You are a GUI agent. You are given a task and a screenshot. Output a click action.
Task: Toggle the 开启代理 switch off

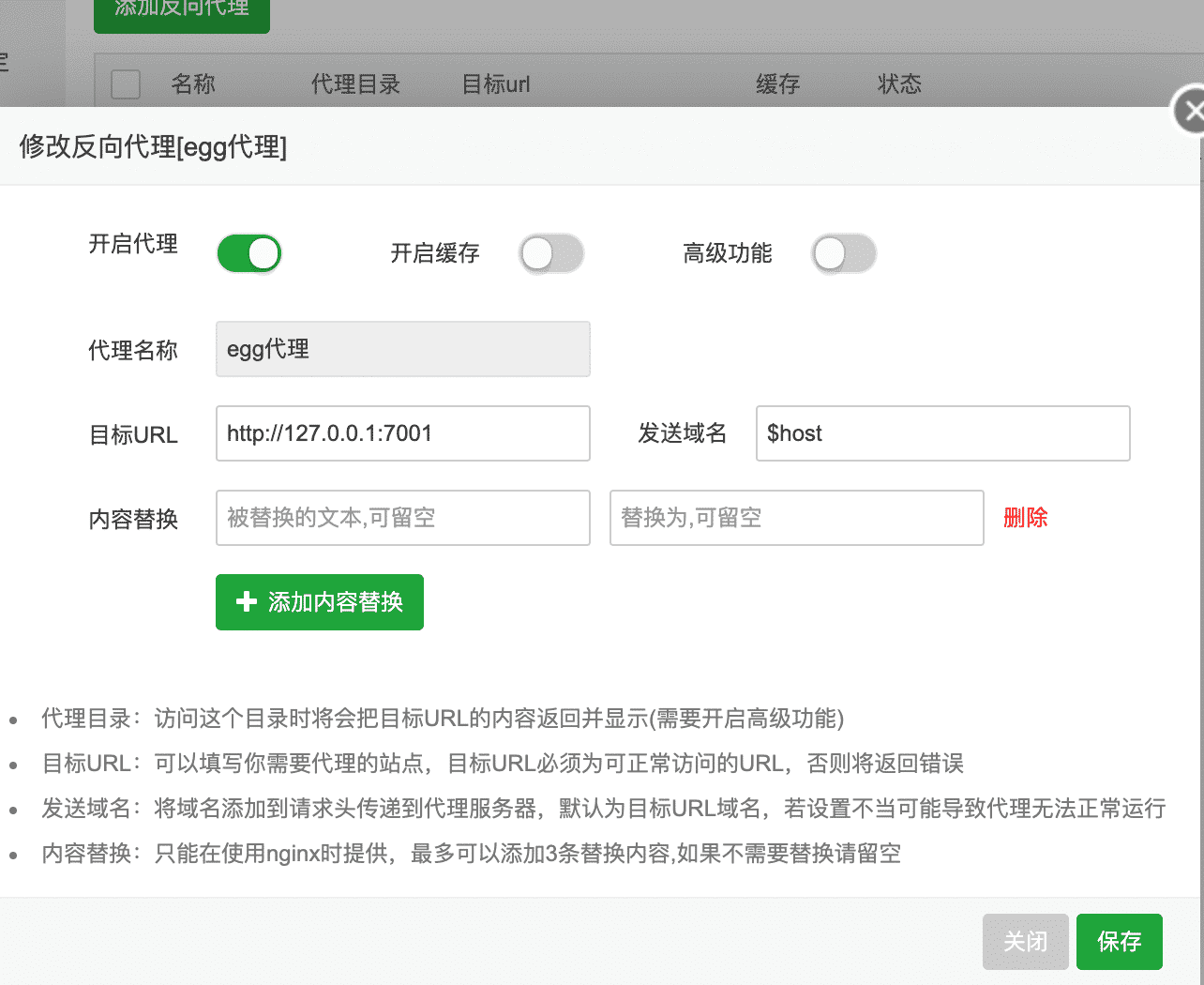point(249,253)
